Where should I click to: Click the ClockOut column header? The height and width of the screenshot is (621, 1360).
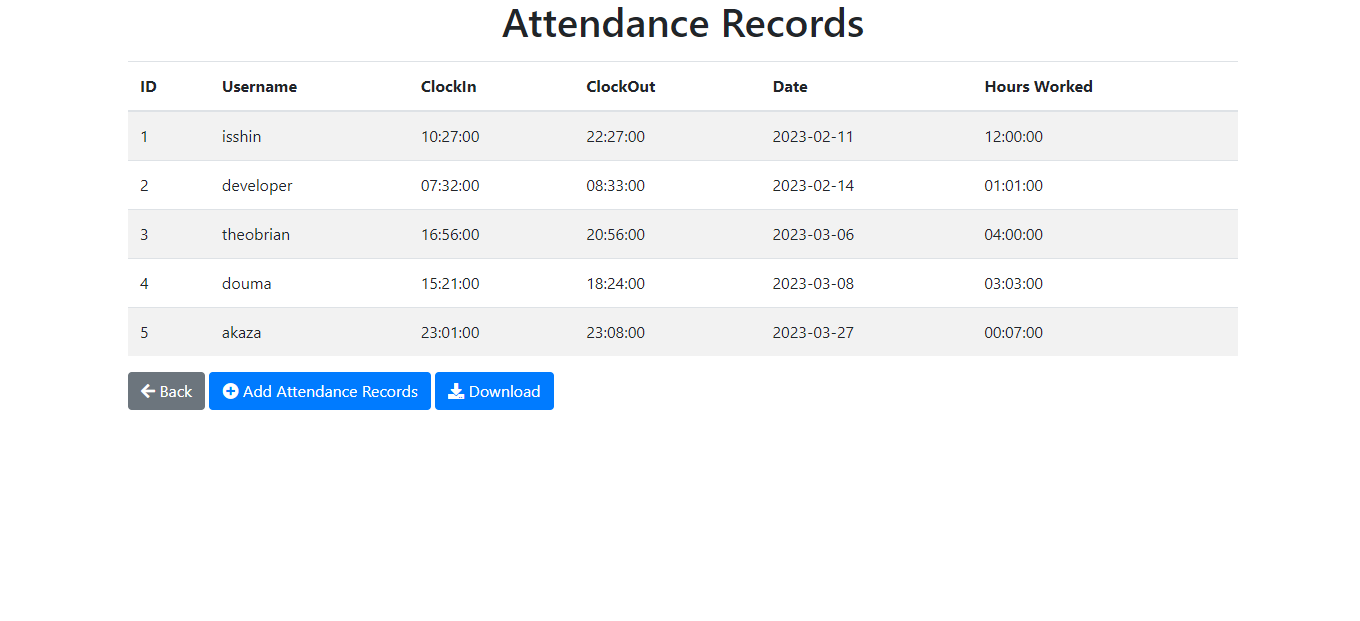click(620, 86)
